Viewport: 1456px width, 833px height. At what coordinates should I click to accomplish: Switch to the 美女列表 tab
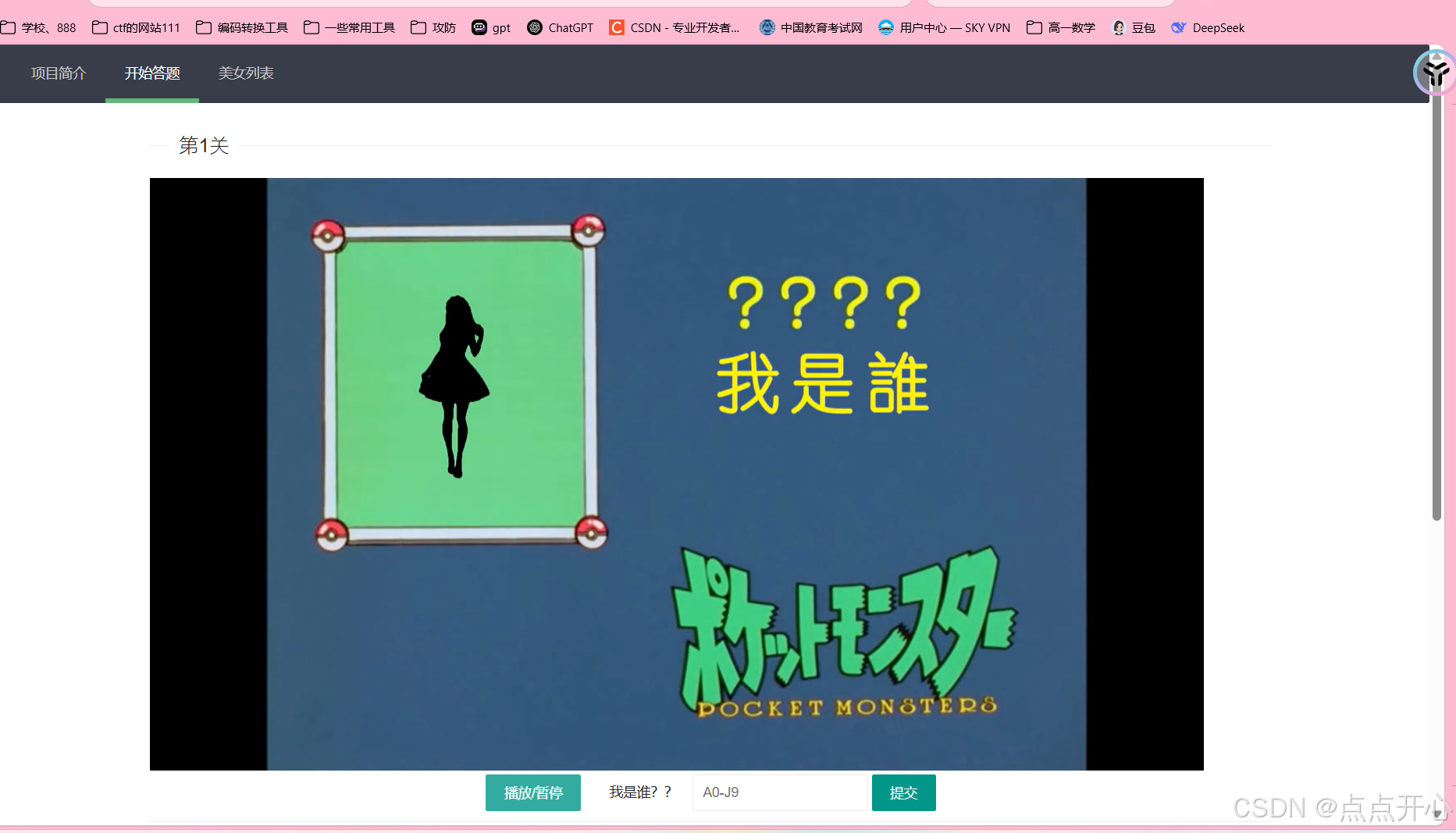(246, 73)
